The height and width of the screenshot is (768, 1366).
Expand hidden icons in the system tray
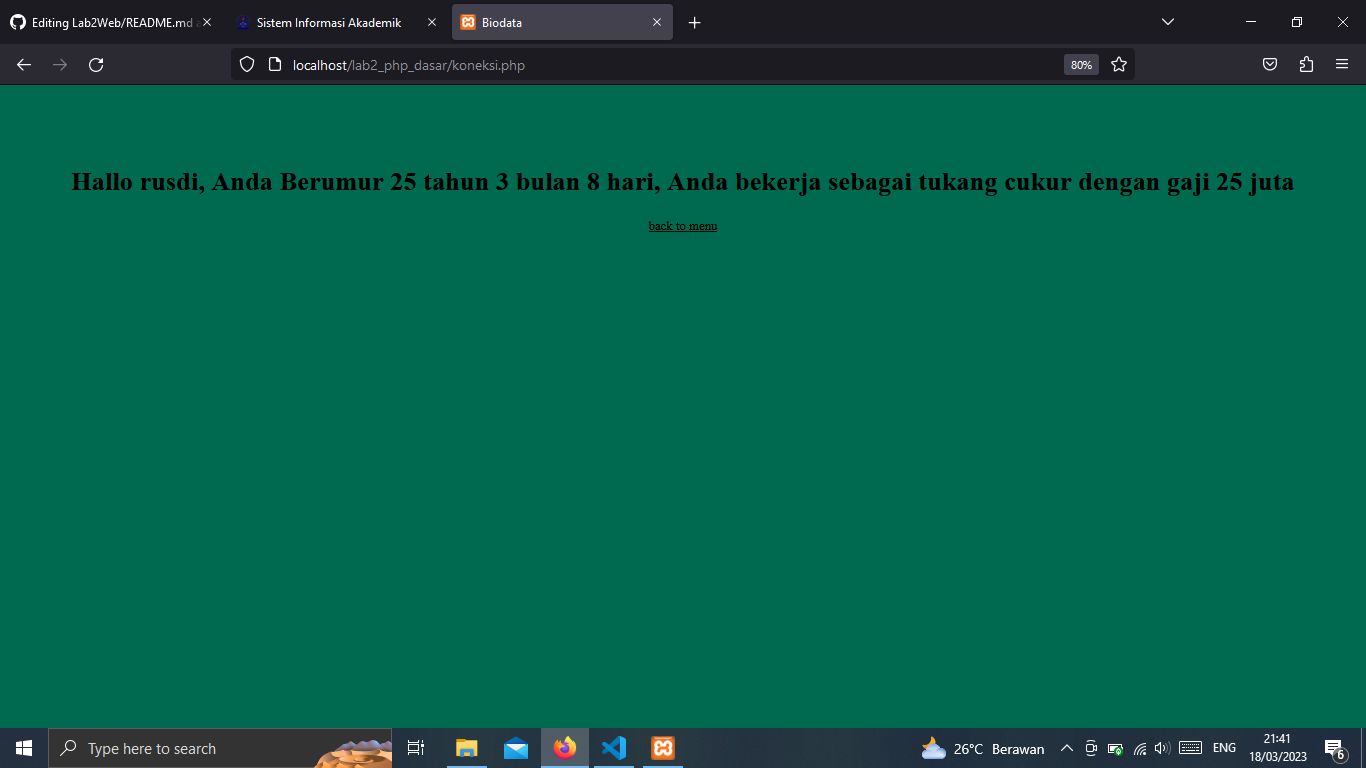click(x=1066, y=747)
